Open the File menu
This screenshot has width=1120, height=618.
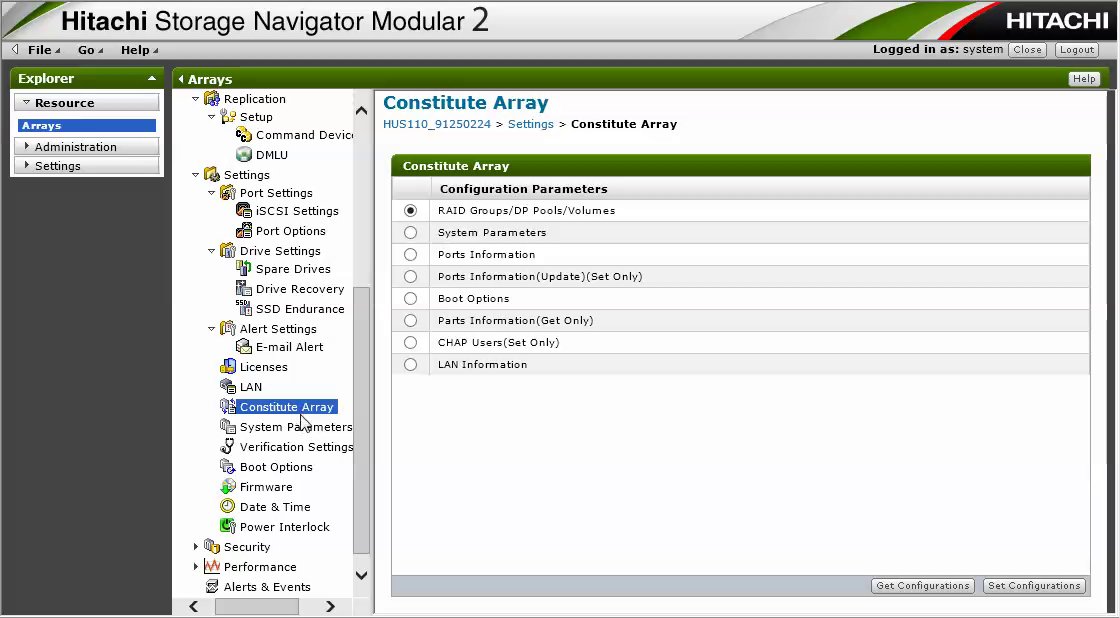44,50
